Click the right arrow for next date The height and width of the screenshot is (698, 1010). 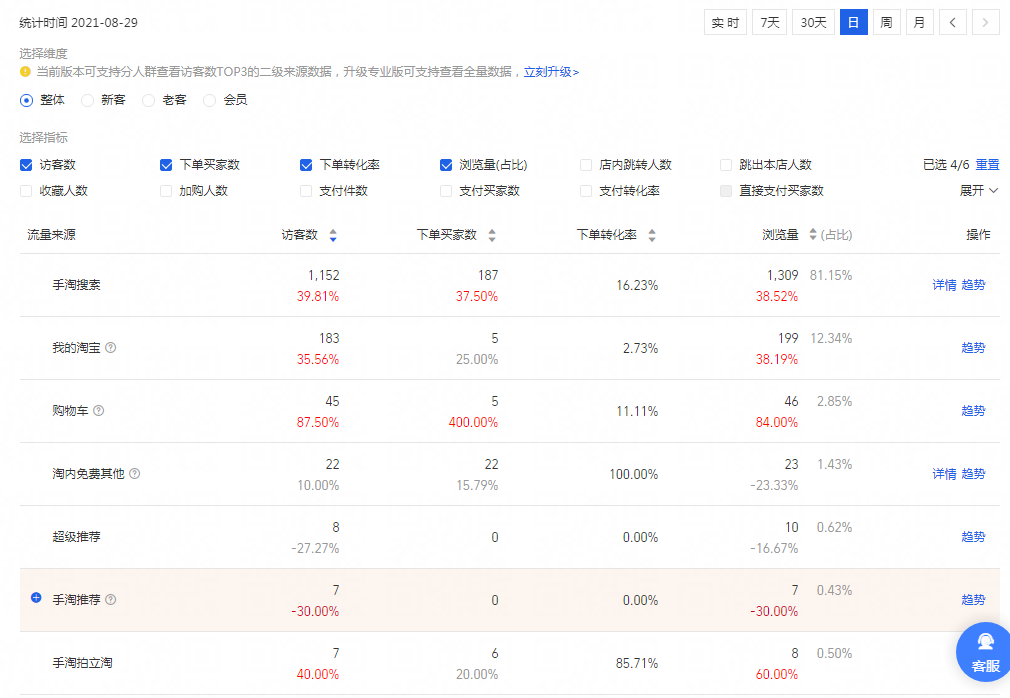tap(986, 21)
